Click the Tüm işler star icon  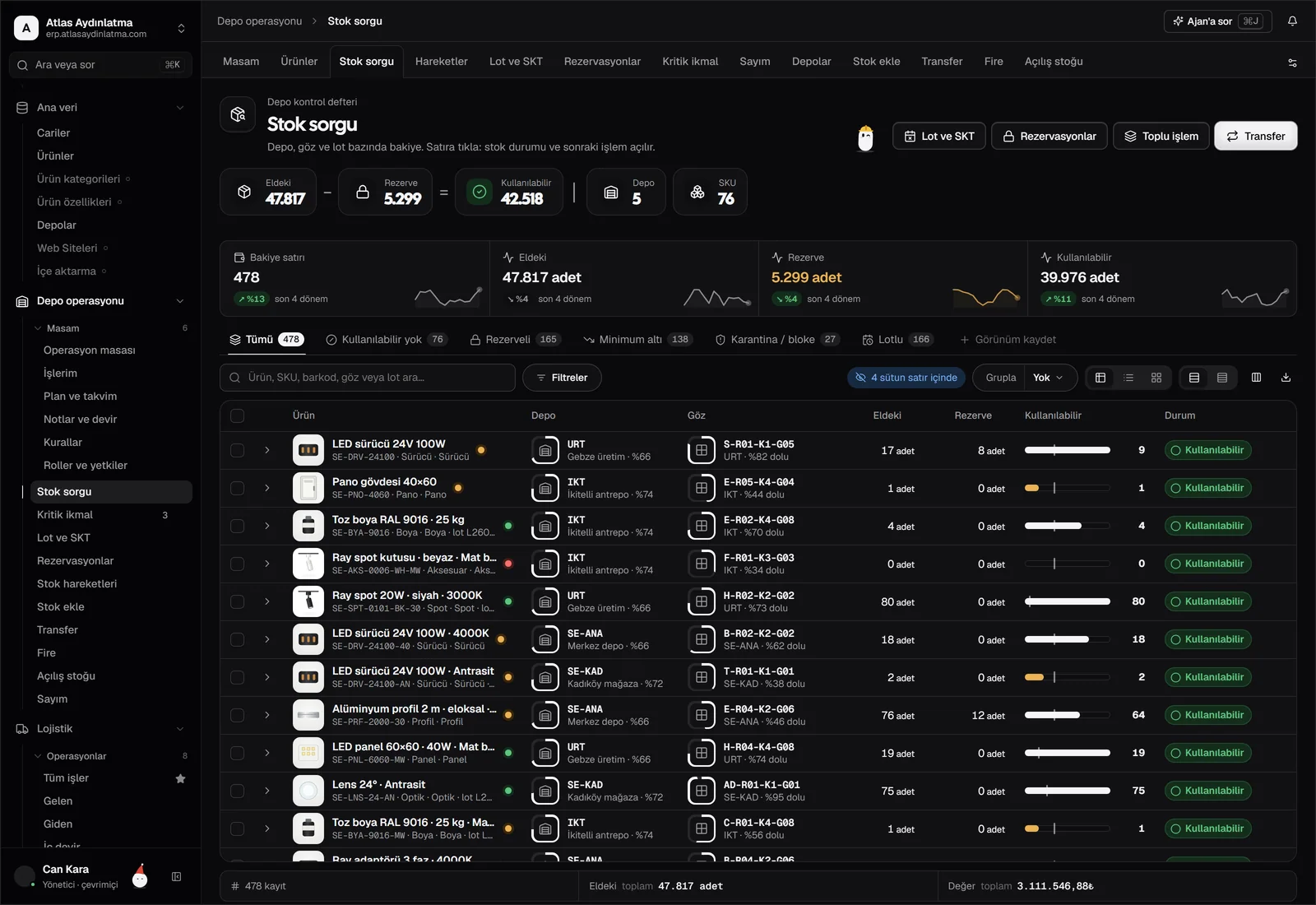[180, 778]
